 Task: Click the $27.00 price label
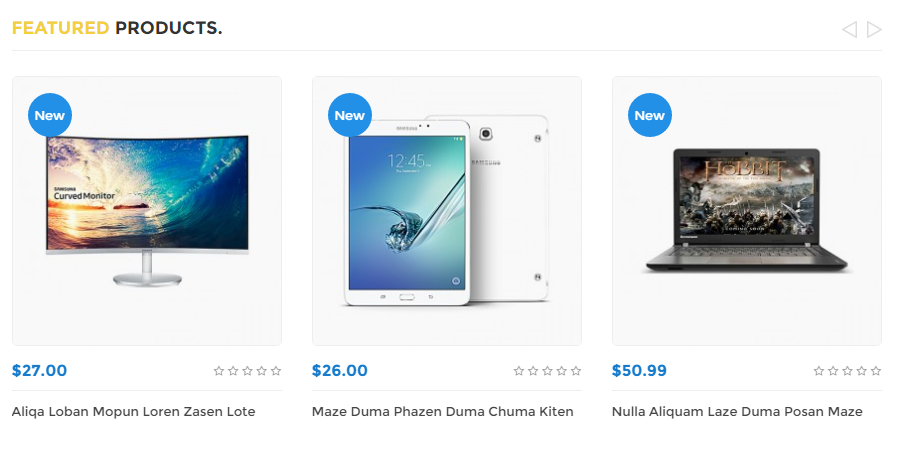click(x=39, y=370)
